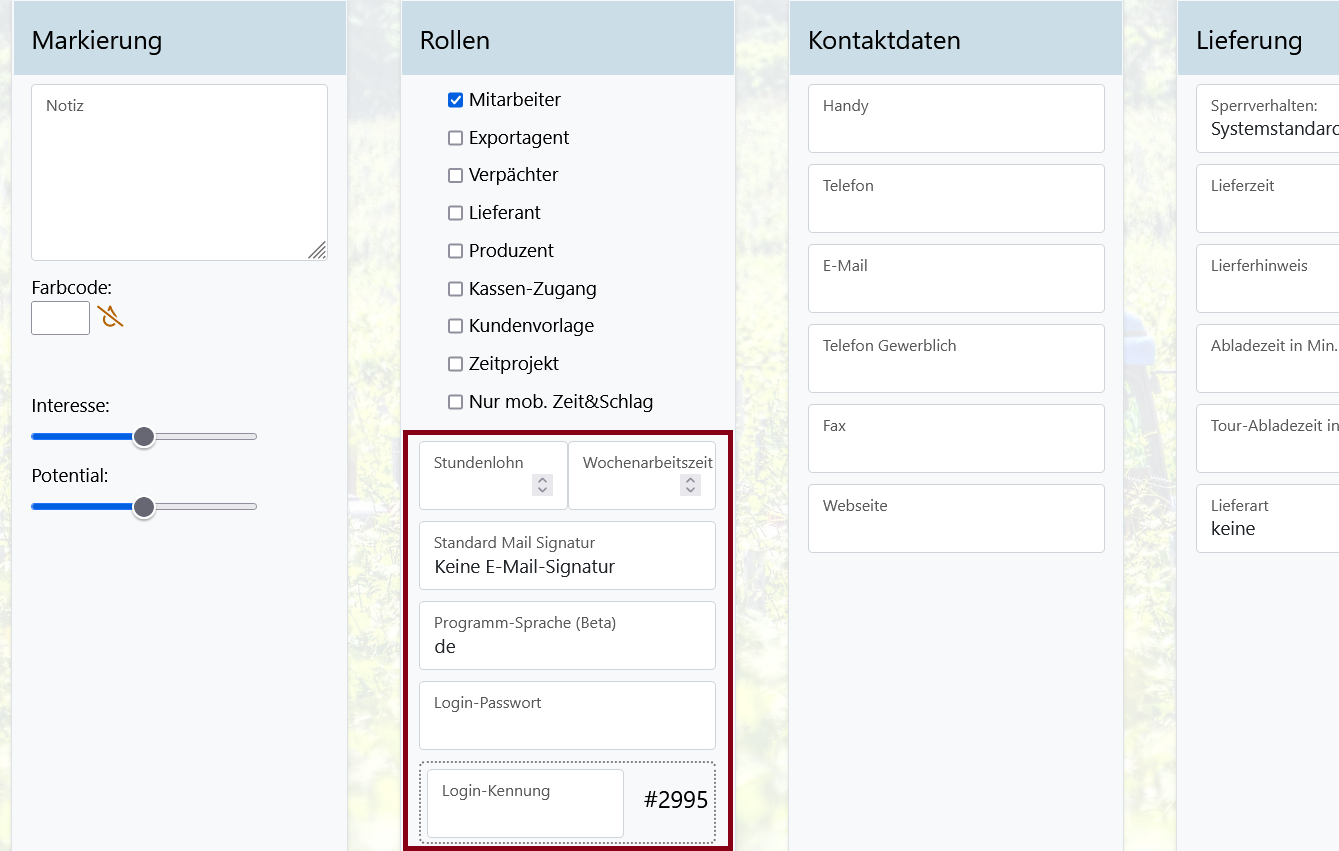Image resolution: width=1339 pixels, height=851 pixels.
Task: Open the Standard Mail Signatur dropdown
Action: (x=567, y=556)
